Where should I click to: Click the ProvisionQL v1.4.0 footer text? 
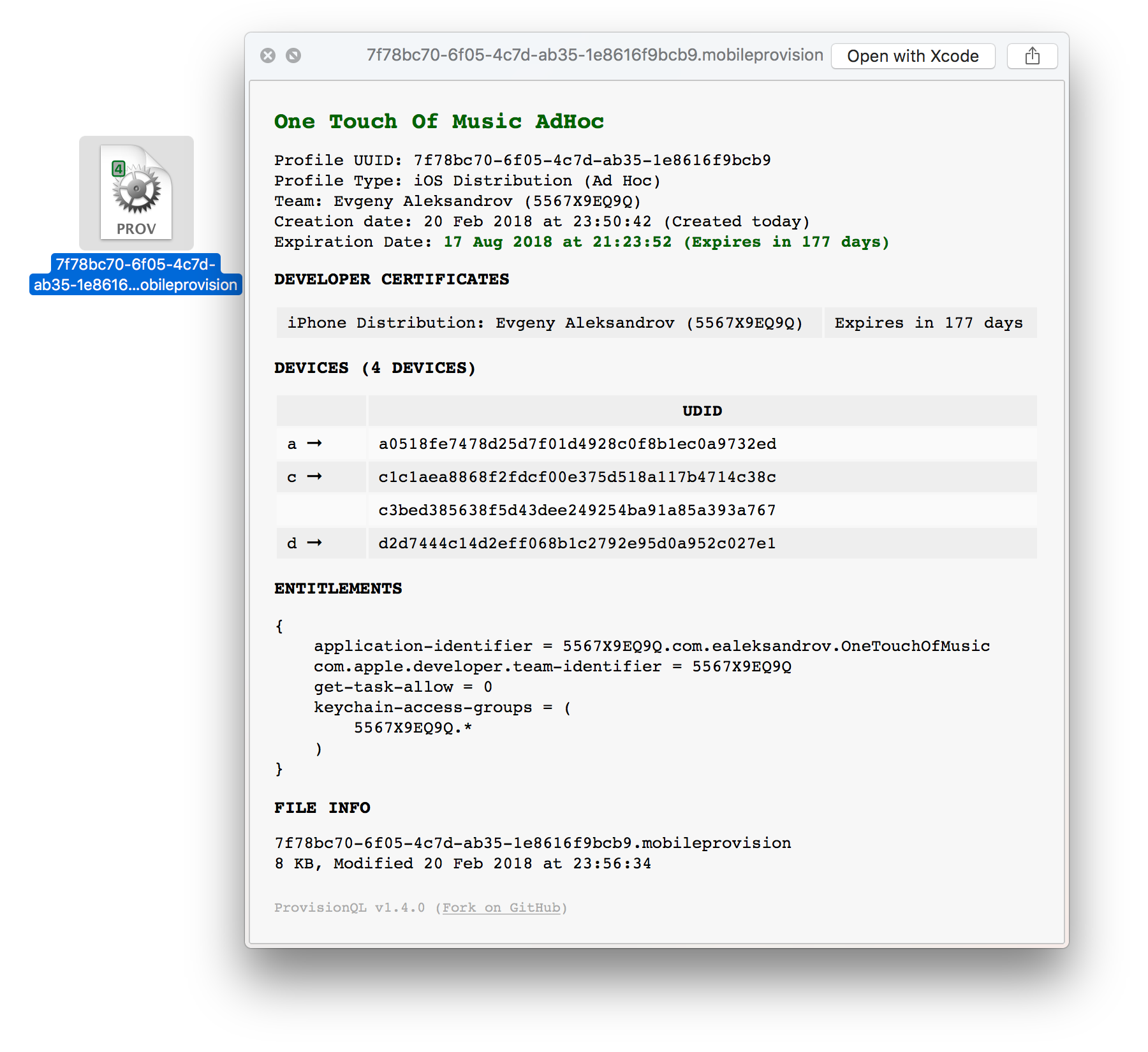[350, 907]
